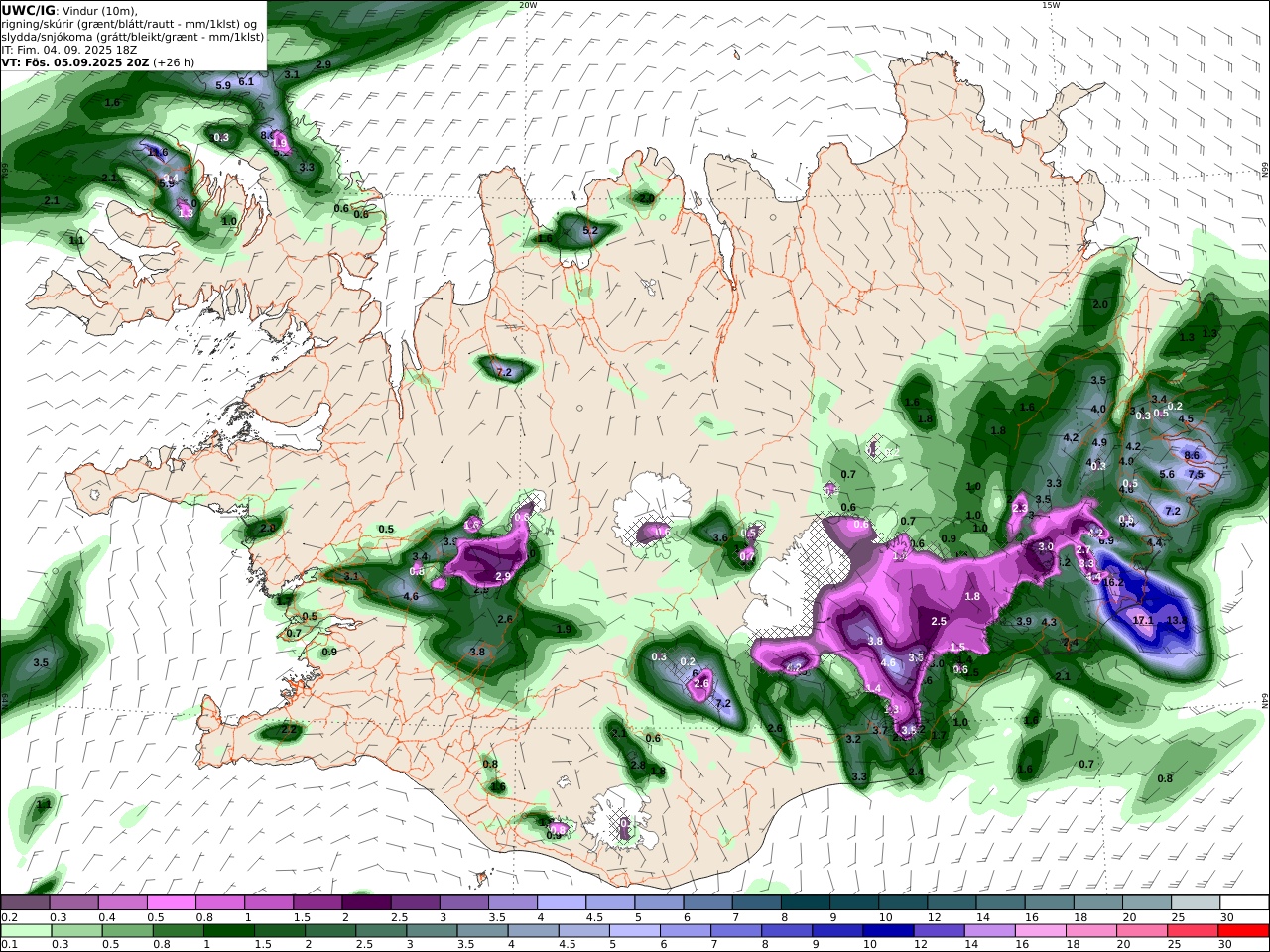Select dark green rain swatch between 1 and 1.5

231,931
